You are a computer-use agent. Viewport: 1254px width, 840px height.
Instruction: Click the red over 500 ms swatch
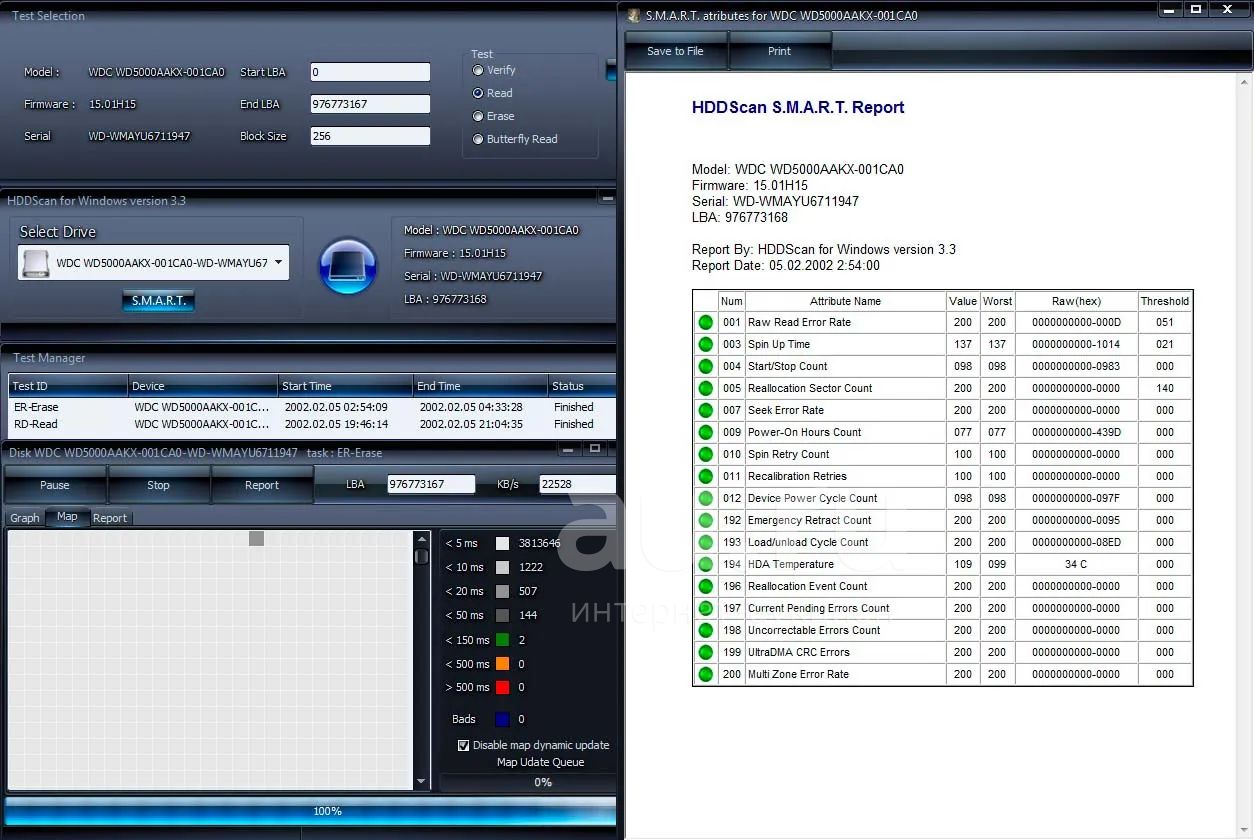(502, 687)
